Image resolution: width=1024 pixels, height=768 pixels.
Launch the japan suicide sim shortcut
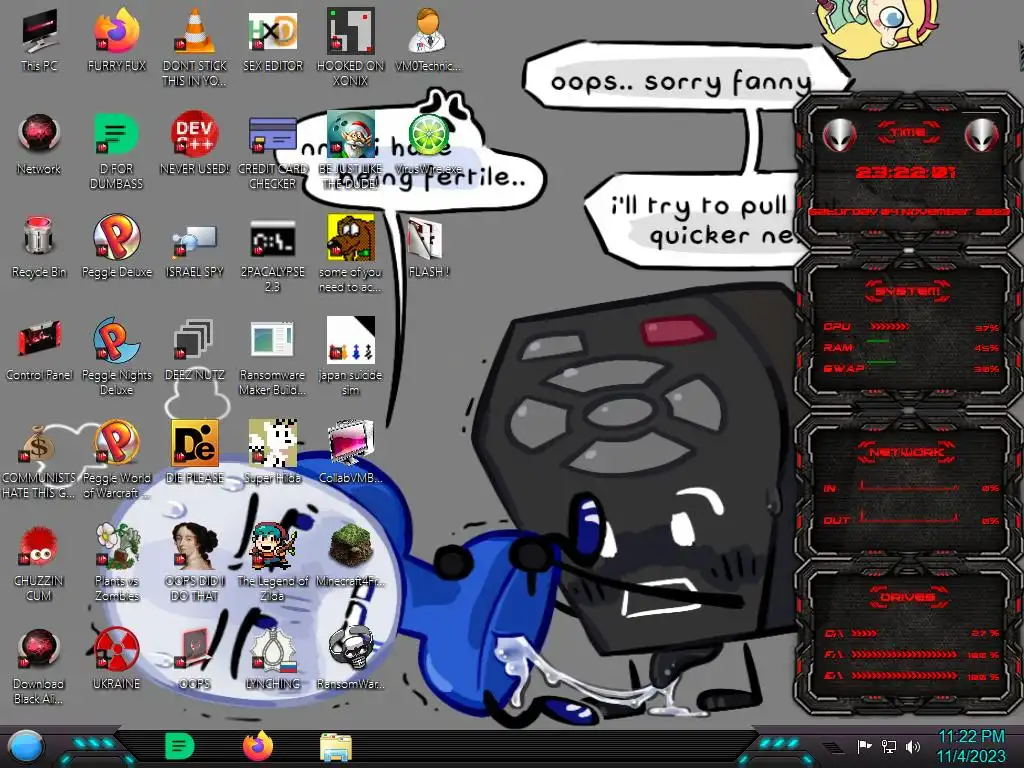(x=351, y=357)
